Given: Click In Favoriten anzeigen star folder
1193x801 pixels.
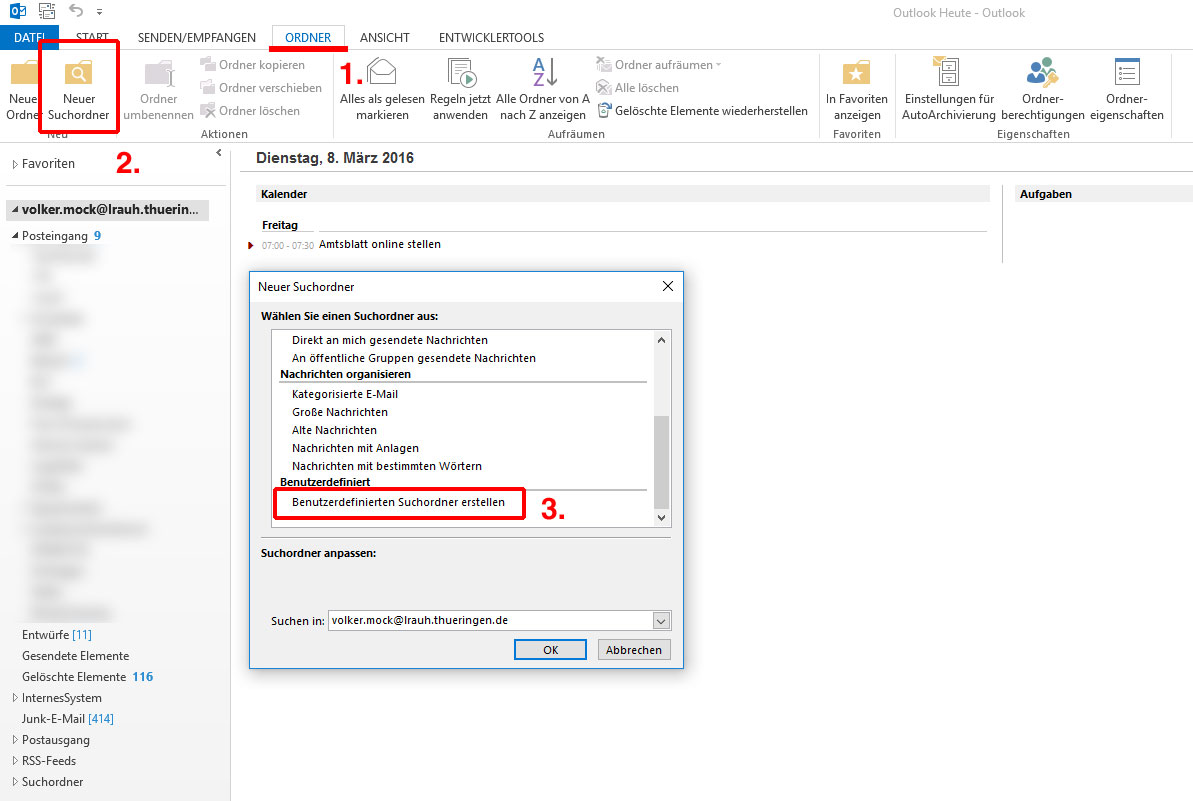Looking at the screenshot, I should pos(857,74).
